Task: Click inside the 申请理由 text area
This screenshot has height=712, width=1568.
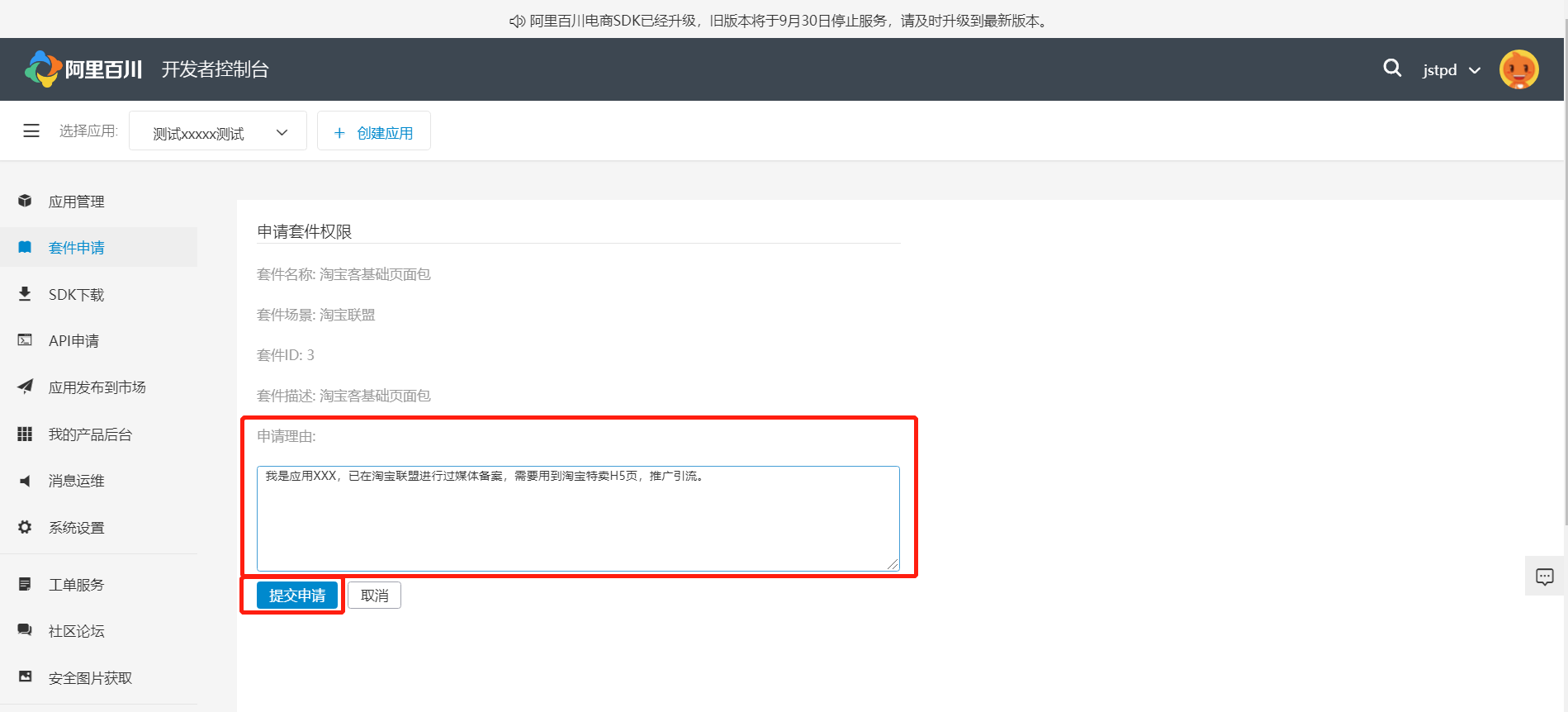Action: tap(578, 519)
